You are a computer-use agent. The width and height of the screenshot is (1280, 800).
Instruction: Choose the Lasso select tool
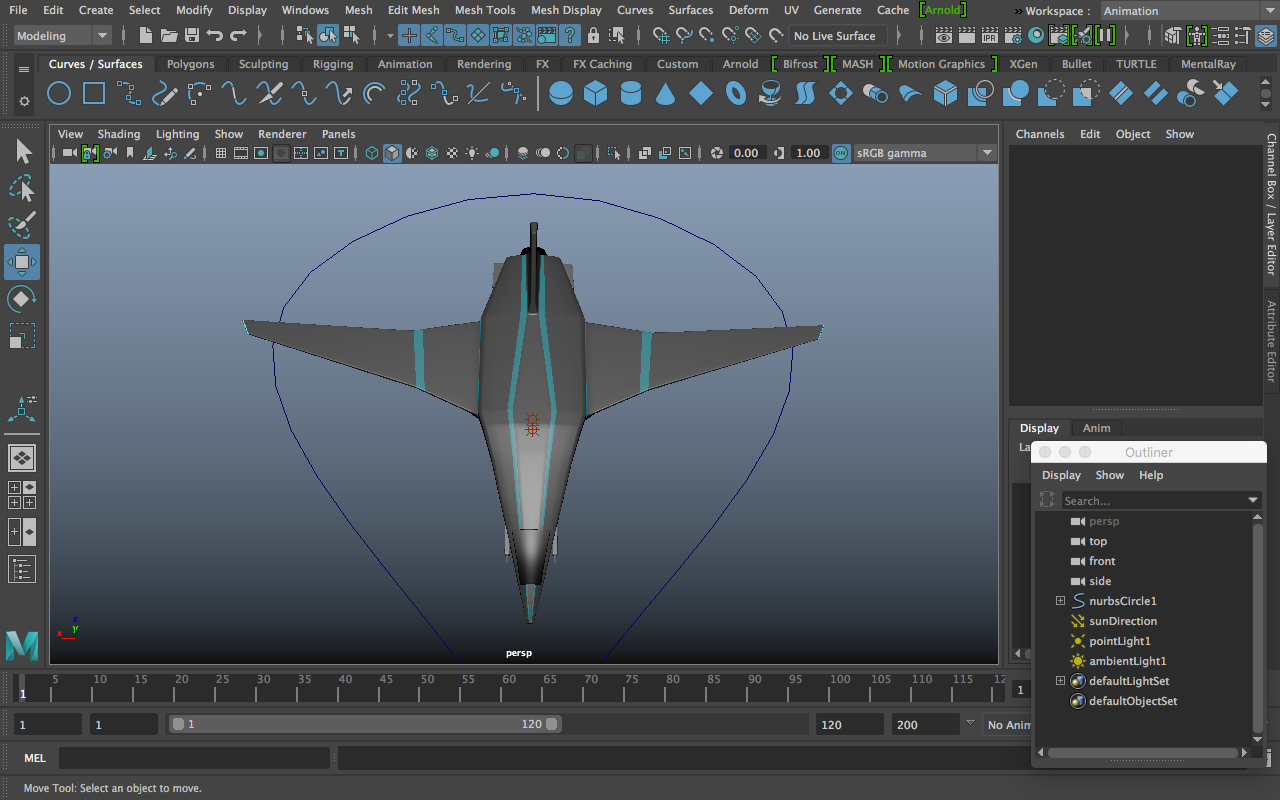click(x=22, y=188)
